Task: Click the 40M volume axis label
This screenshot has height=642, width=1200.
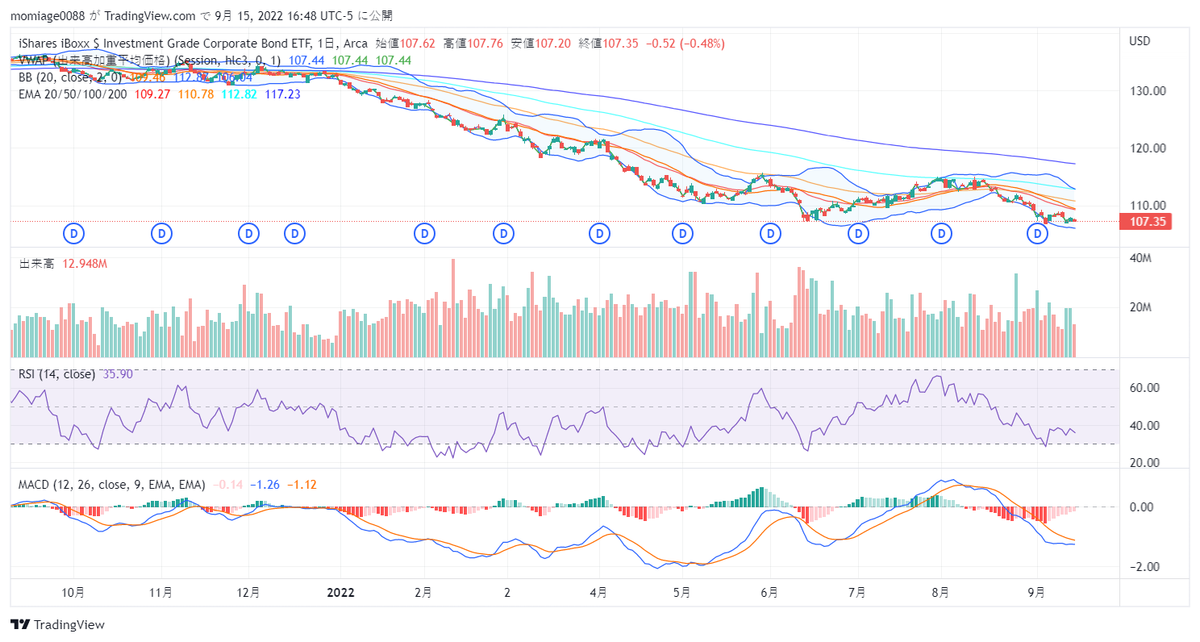Action: (1141, 259)
